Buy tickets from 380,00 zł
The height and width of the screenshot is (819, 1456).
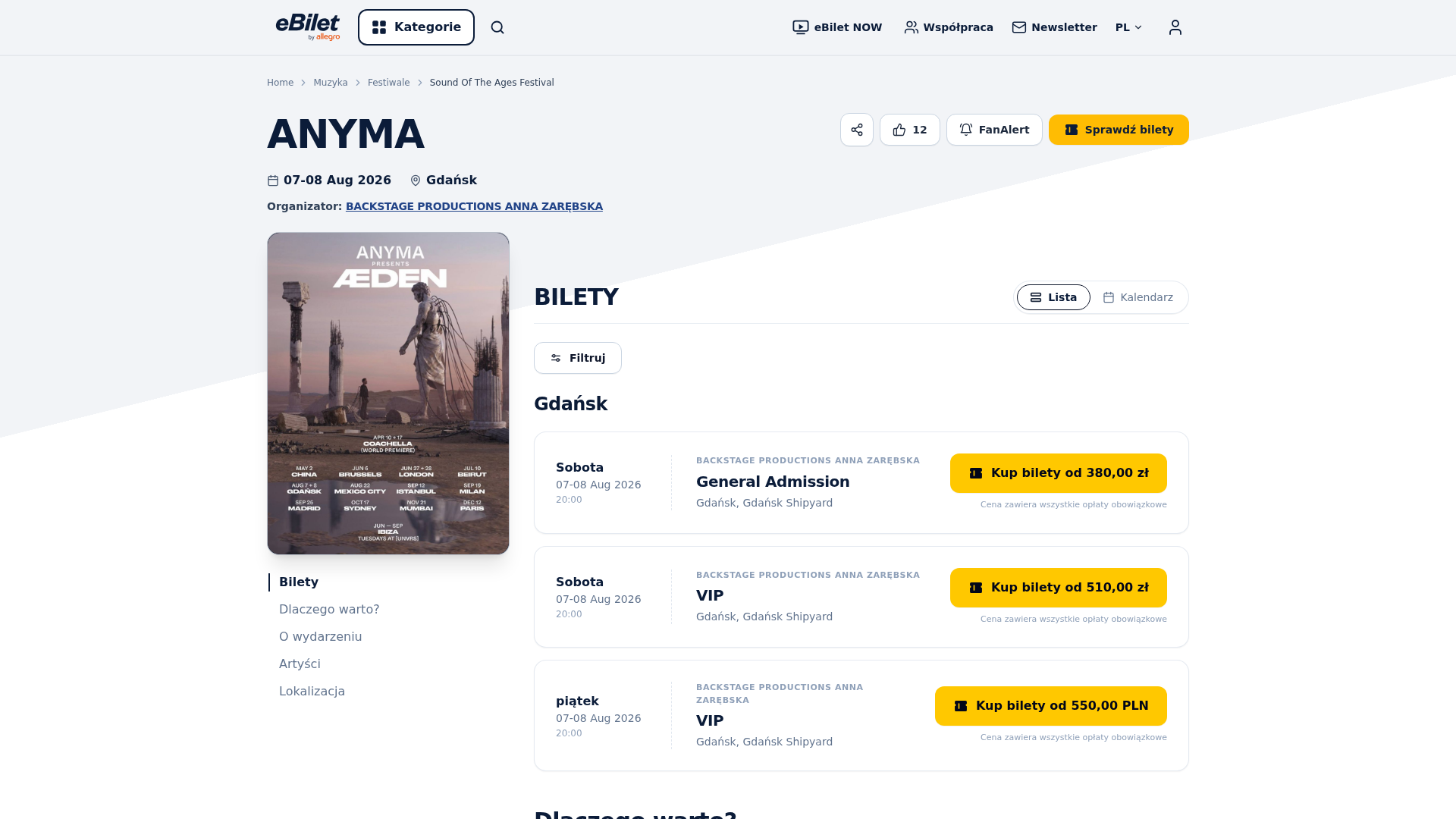(1059, 473)
